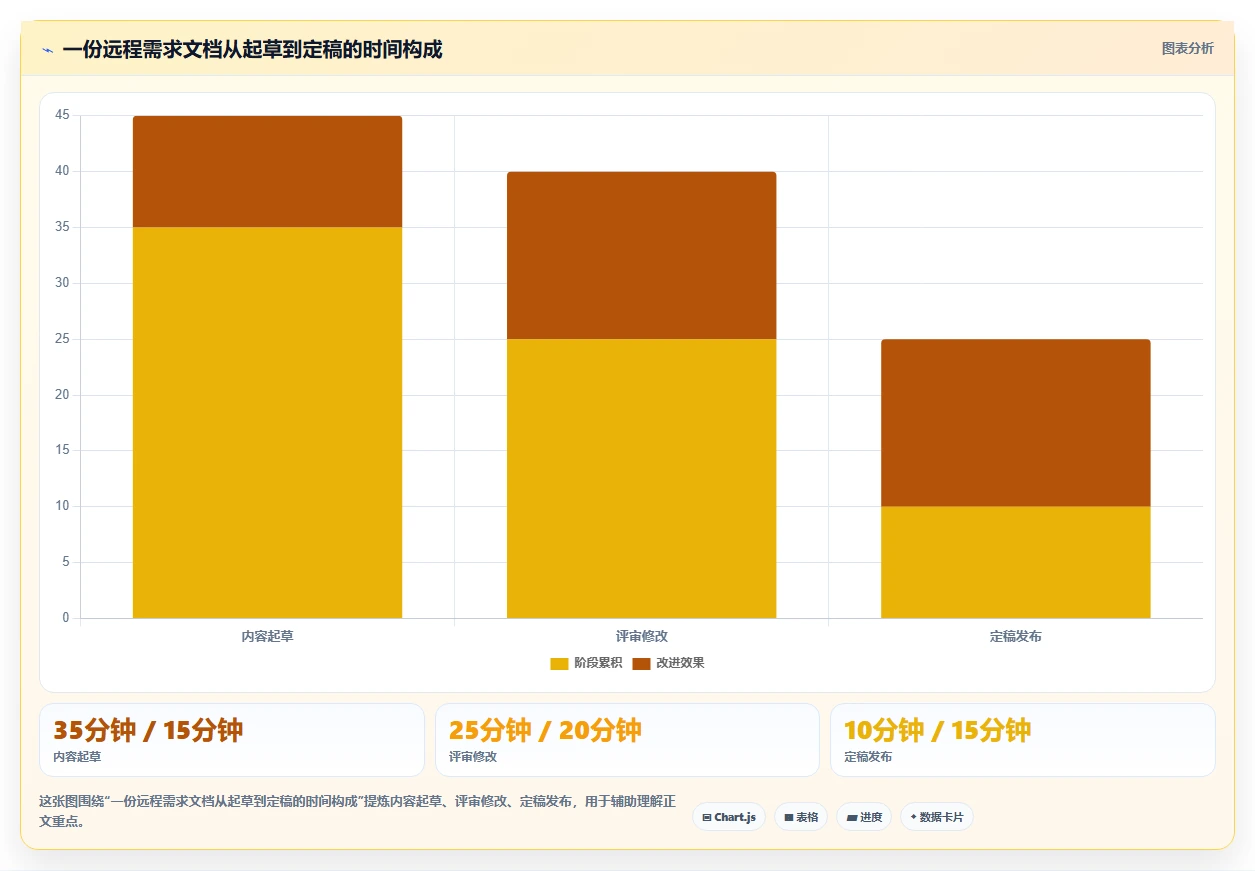Click the 评审修改 caption in the second stat card
The height and width of the screenshot is (871, 1255).
[473, 757]
